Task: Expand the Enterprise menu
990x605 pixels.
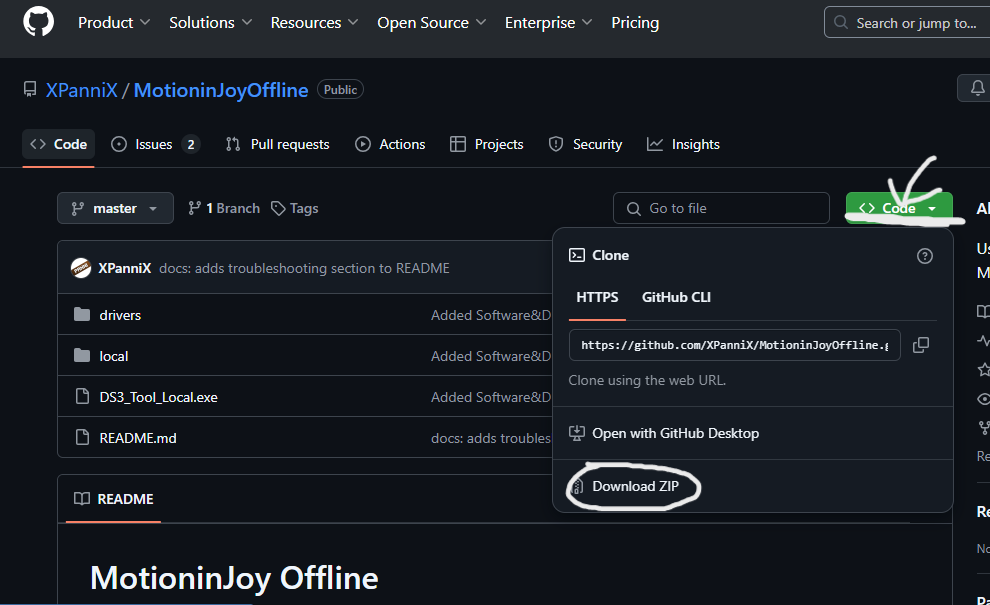Action: (x=548, y=23)
